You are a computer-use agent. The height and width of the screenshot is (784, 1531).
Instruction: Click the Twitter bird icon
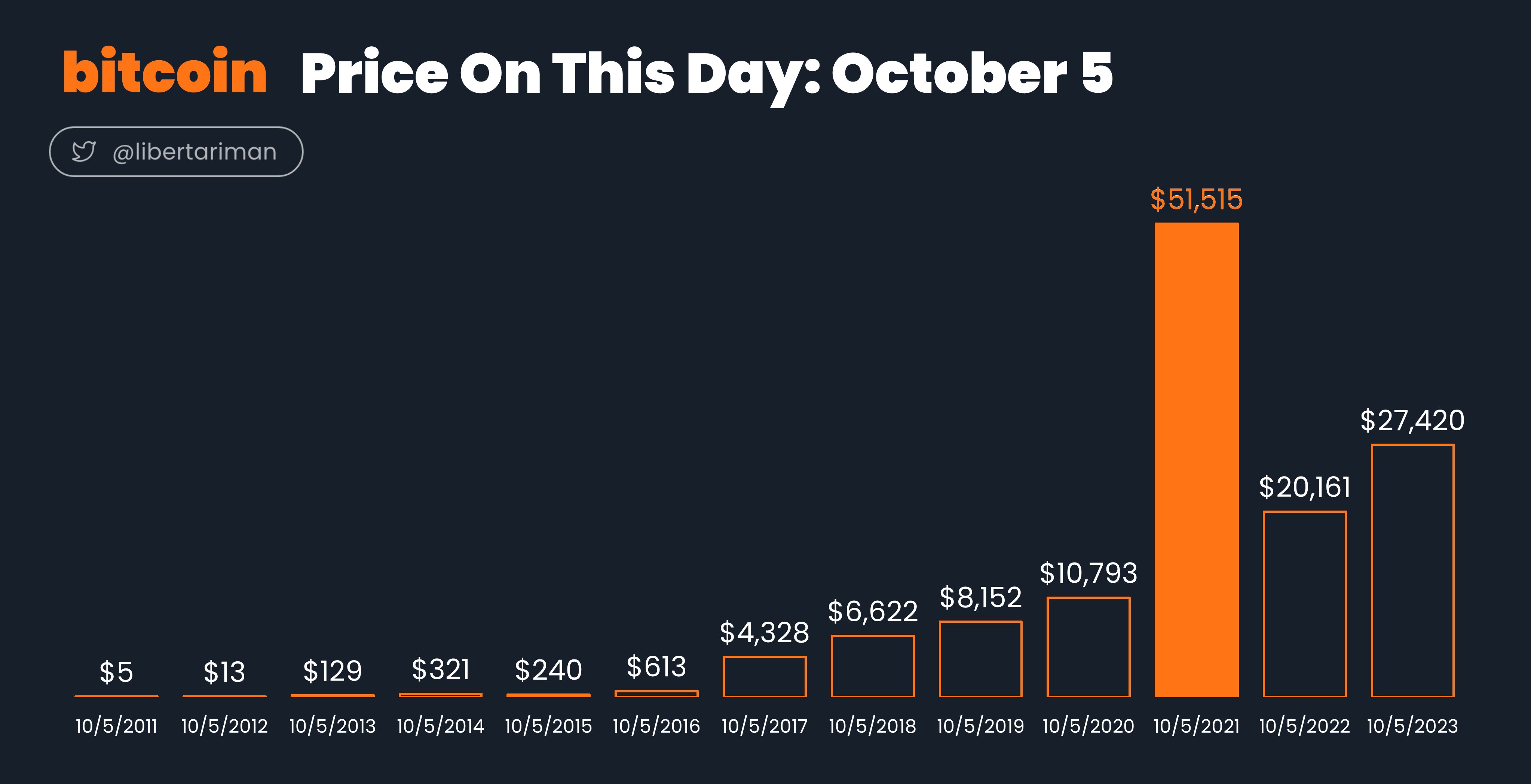(x=84, y=151)
